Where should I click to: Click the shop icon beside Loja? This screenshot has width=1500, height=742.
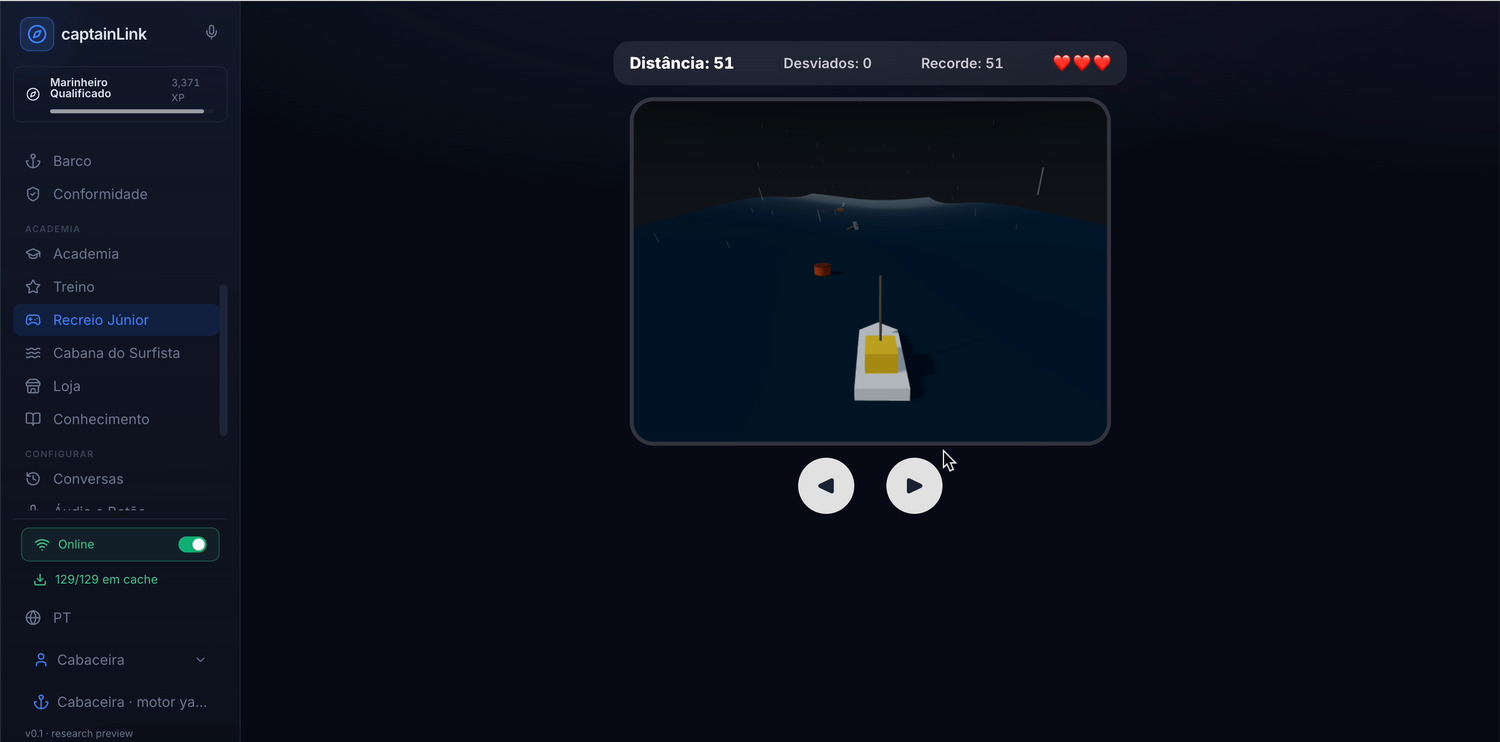[33, 386]
